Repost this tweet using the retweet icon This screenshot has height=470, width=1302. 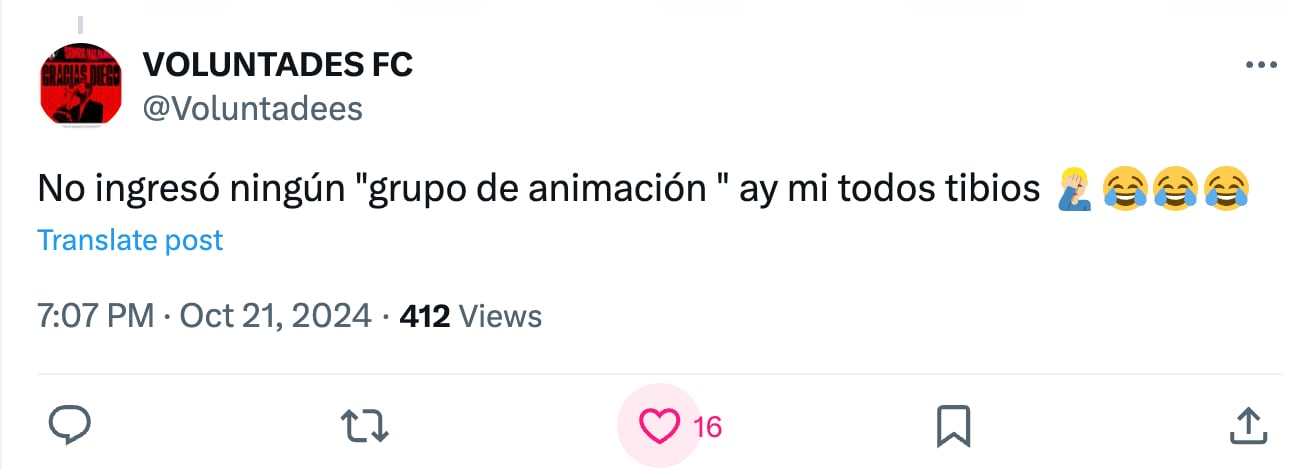(x=363, y=426)
